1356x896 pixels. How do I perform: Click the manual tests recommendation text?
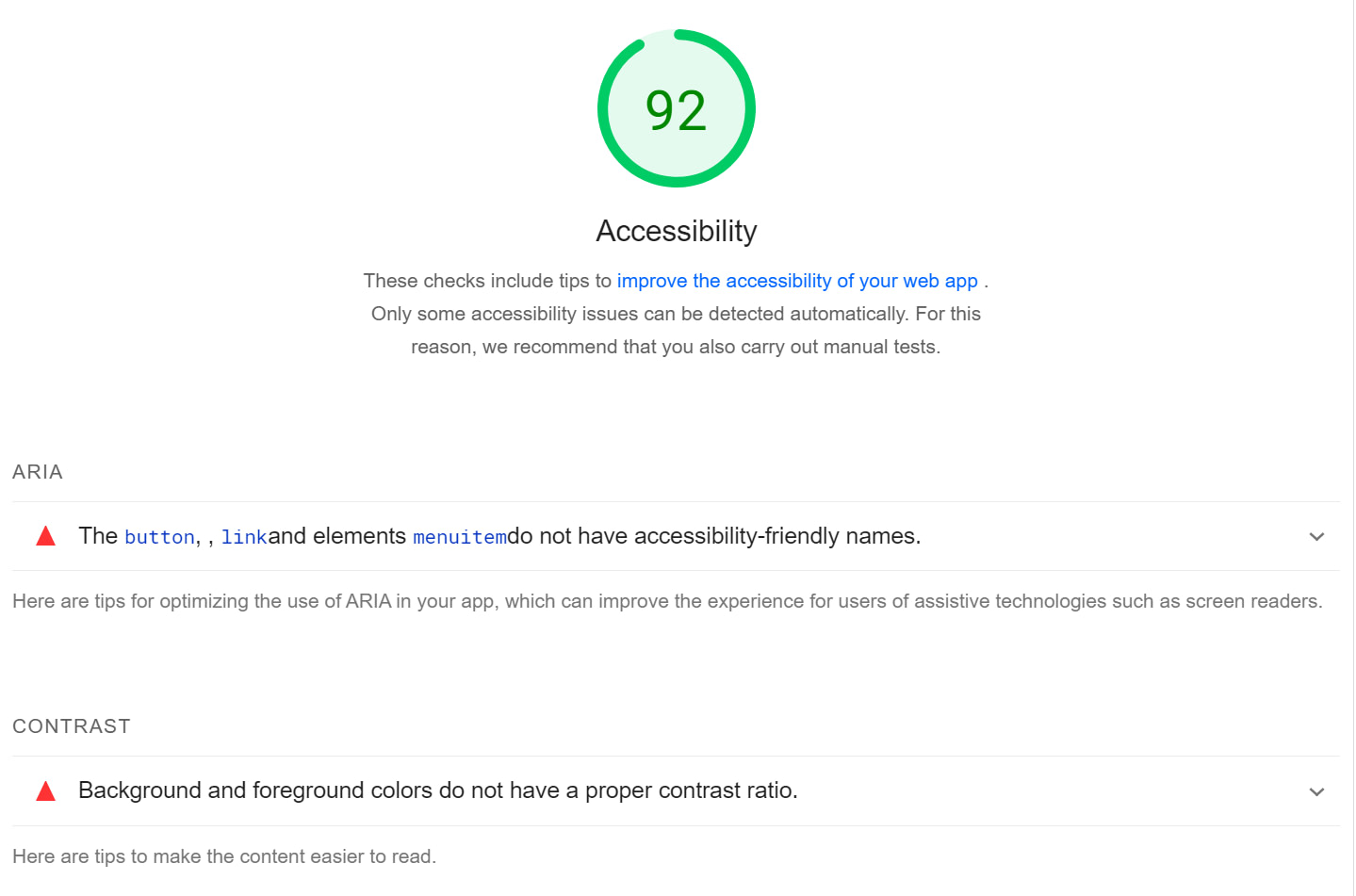click(677, 346)
